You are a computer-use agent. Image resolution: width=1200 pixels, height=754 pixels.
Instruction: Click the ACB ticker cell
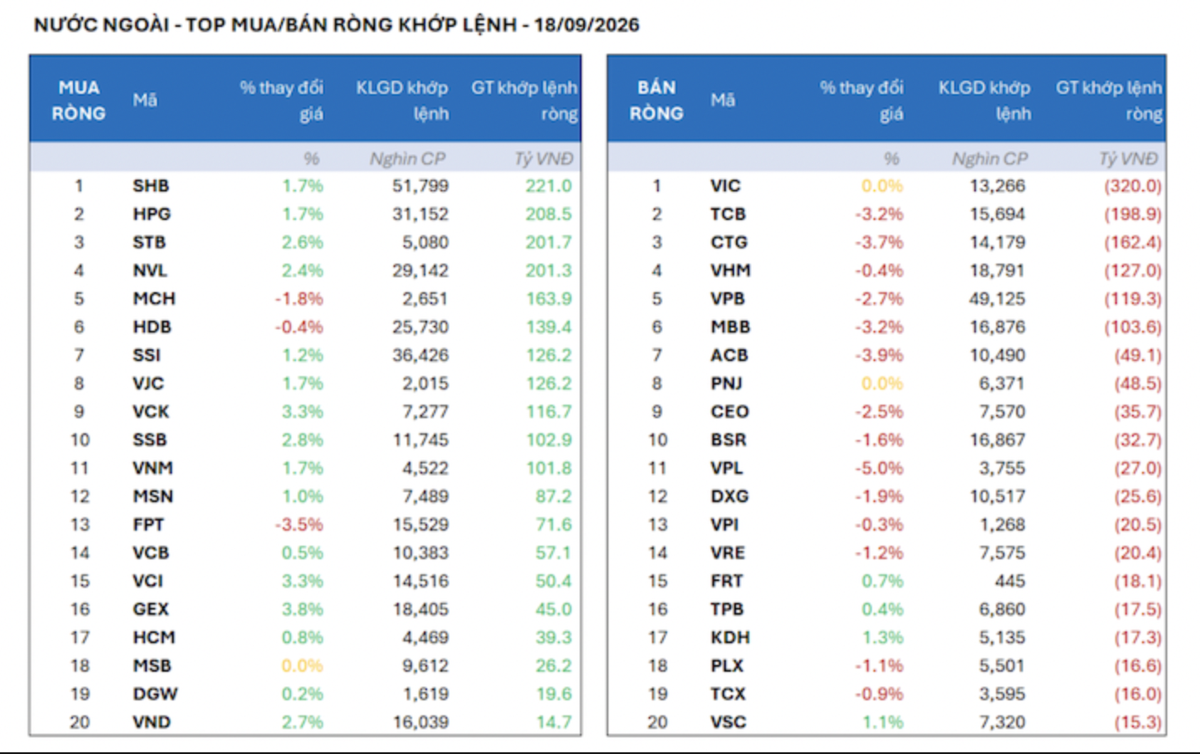(729, 355)
